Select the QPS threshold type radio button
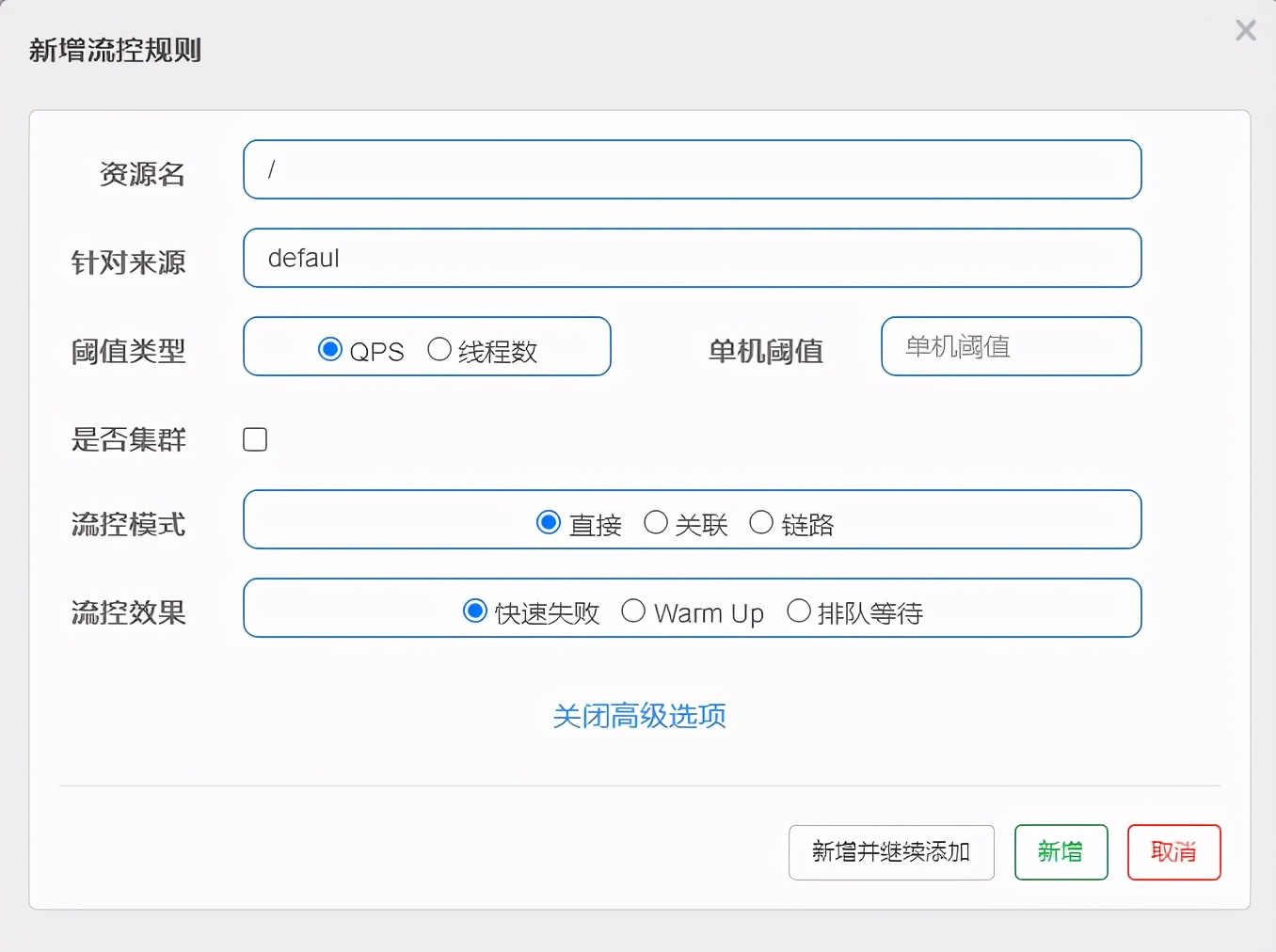Image resolution: width=1276 pixels, height=952 pixels. pyautogui.click(x=329, y=348)
